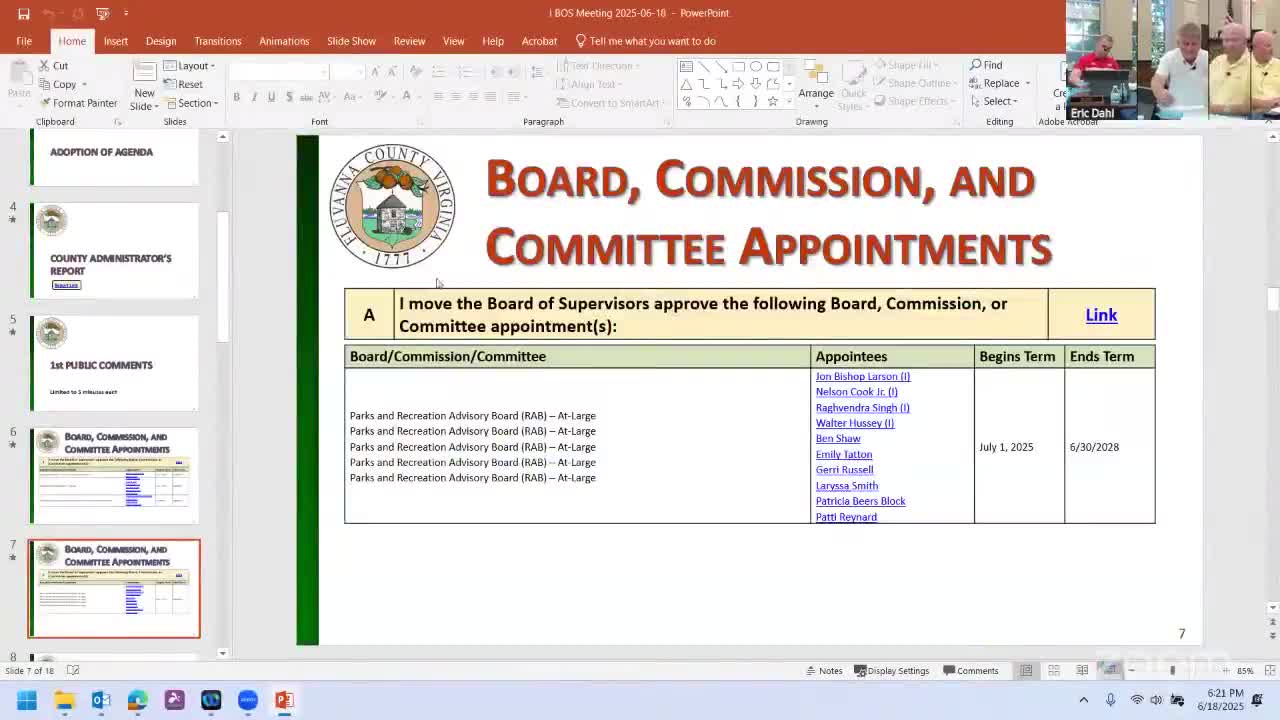Open the Transitions ribbon tab
The width and height of the screenshot is (1280, 720).
click(x=217, y=41)
